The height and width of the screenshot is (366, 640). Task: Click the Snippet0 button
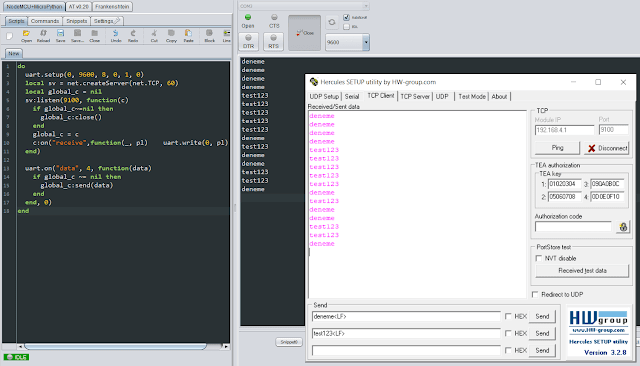(289, 342)
